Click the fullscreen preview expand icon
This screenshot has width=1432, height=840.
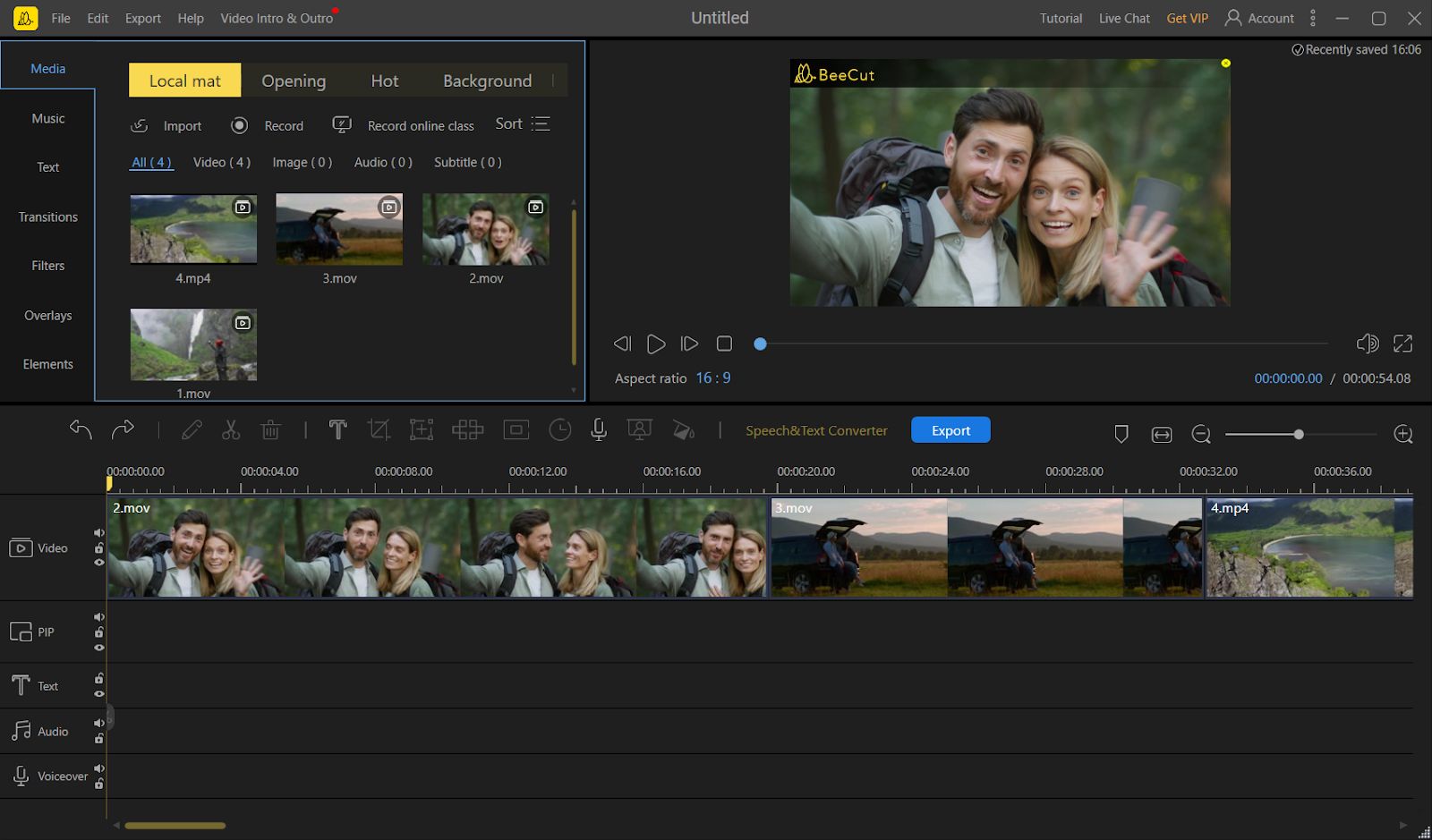tap(1402, 344)
